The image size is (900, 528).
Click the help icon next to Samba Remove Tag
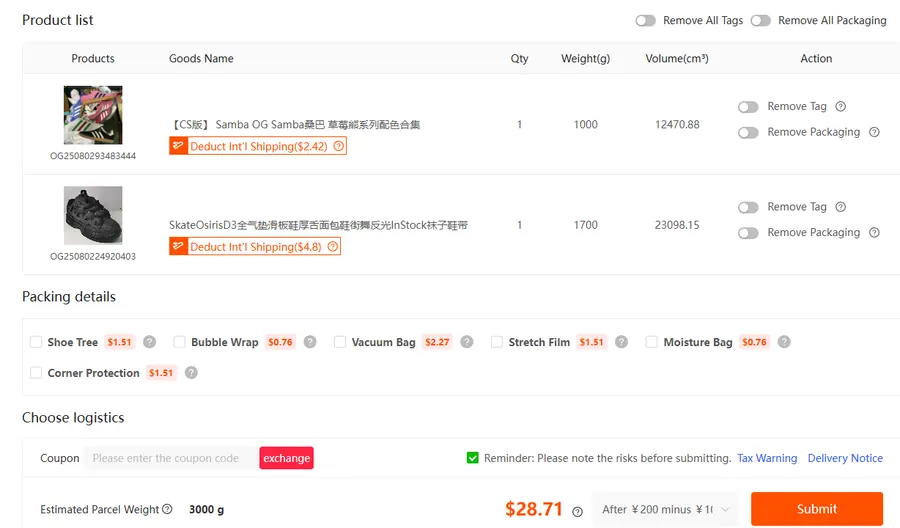click(x=840, y=106)
